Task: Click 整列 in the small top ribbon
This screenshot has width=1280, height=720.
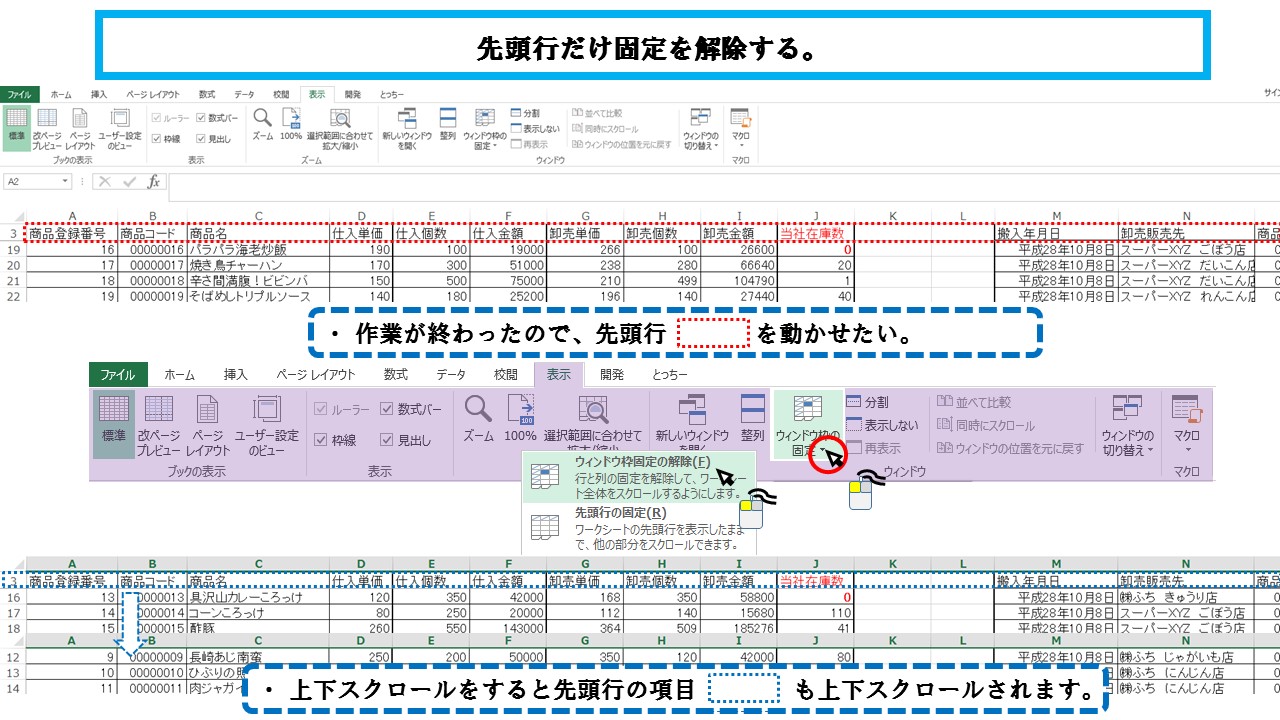Action: tap(448, 124)
